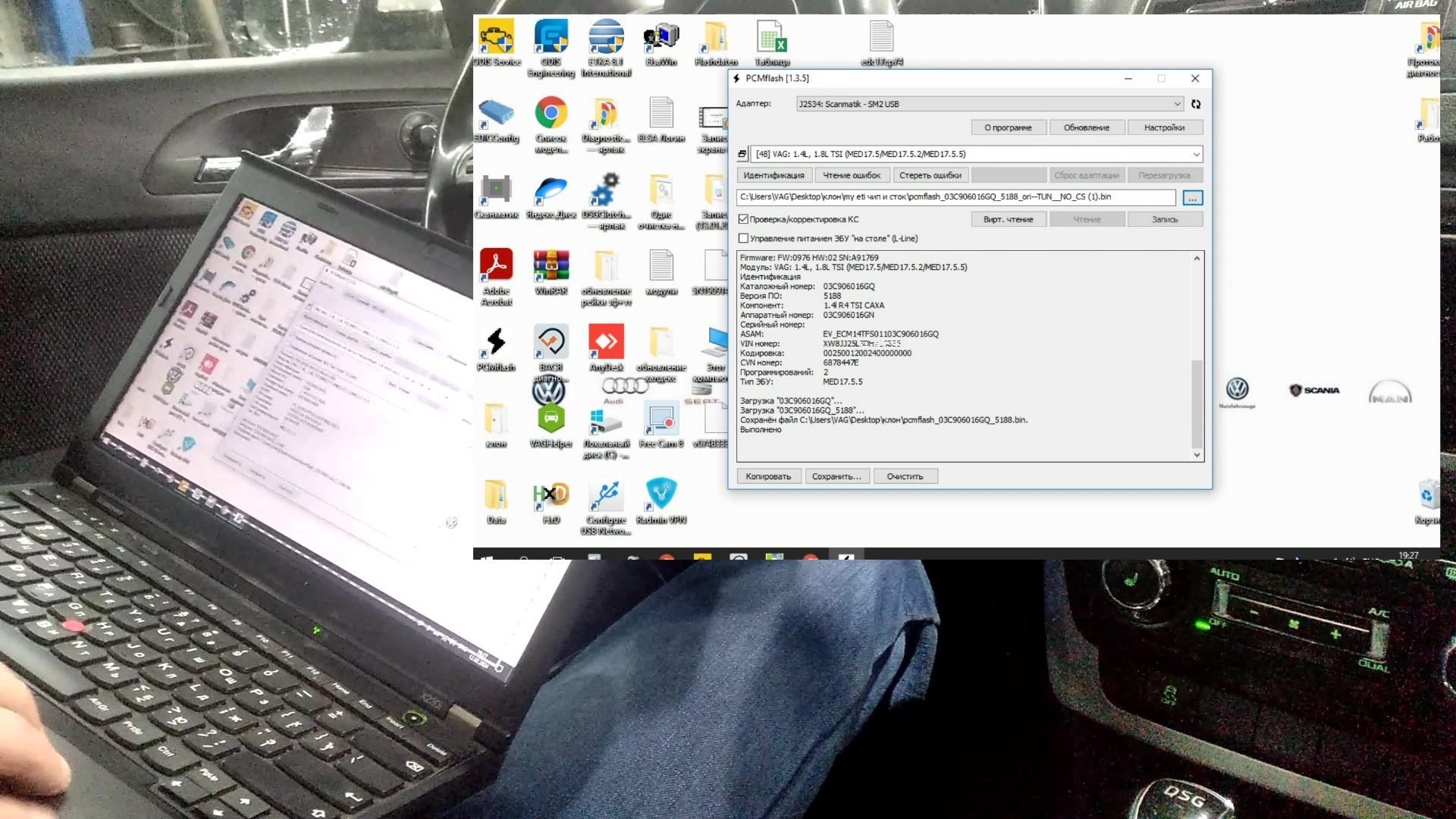
Task: Open the ВАСЯ диагност shortcut
Action: click(551, 353)
